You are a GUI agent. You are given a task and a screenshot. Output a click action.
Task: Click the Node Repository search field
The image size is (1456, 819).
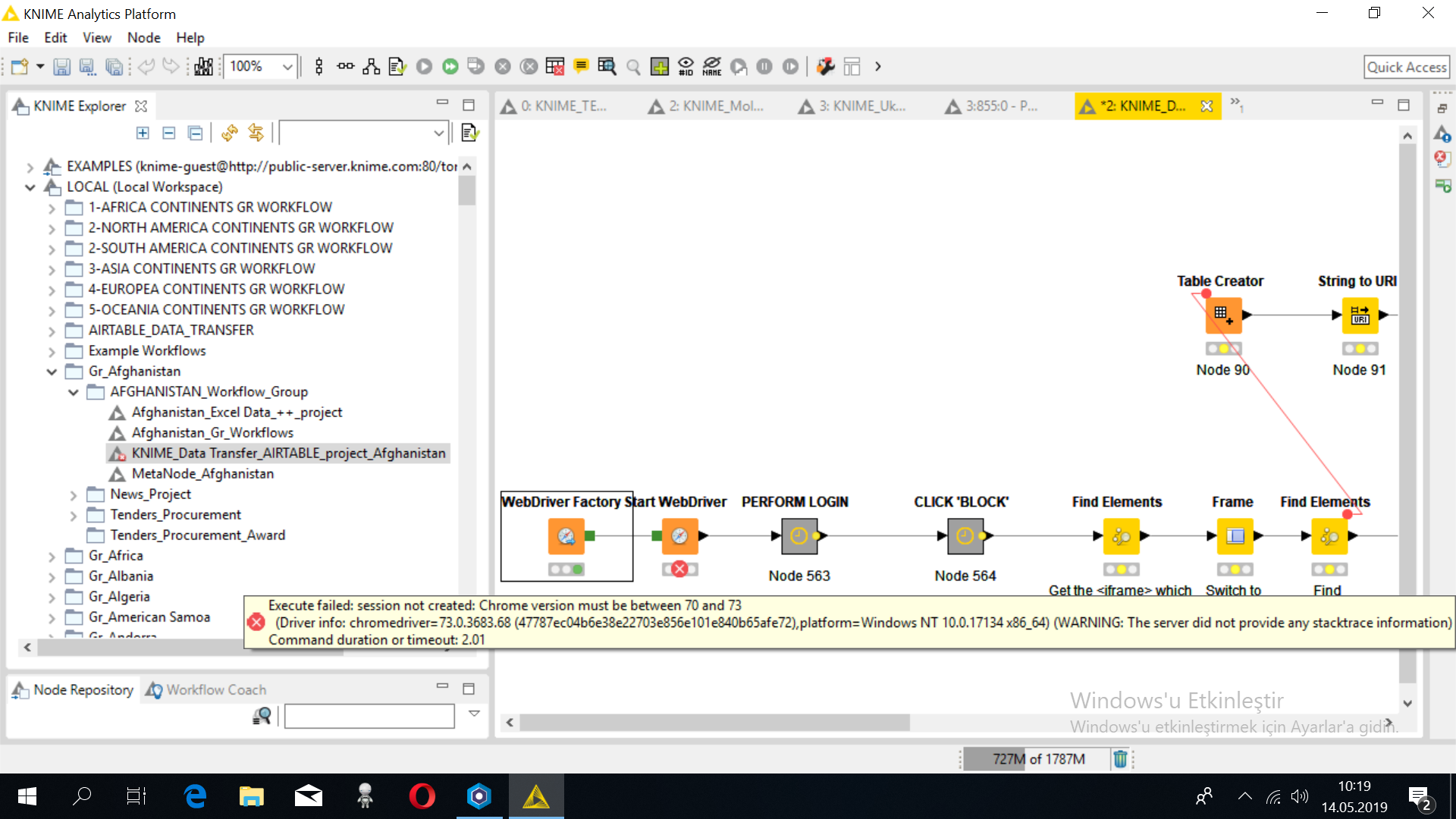[369, 715]
